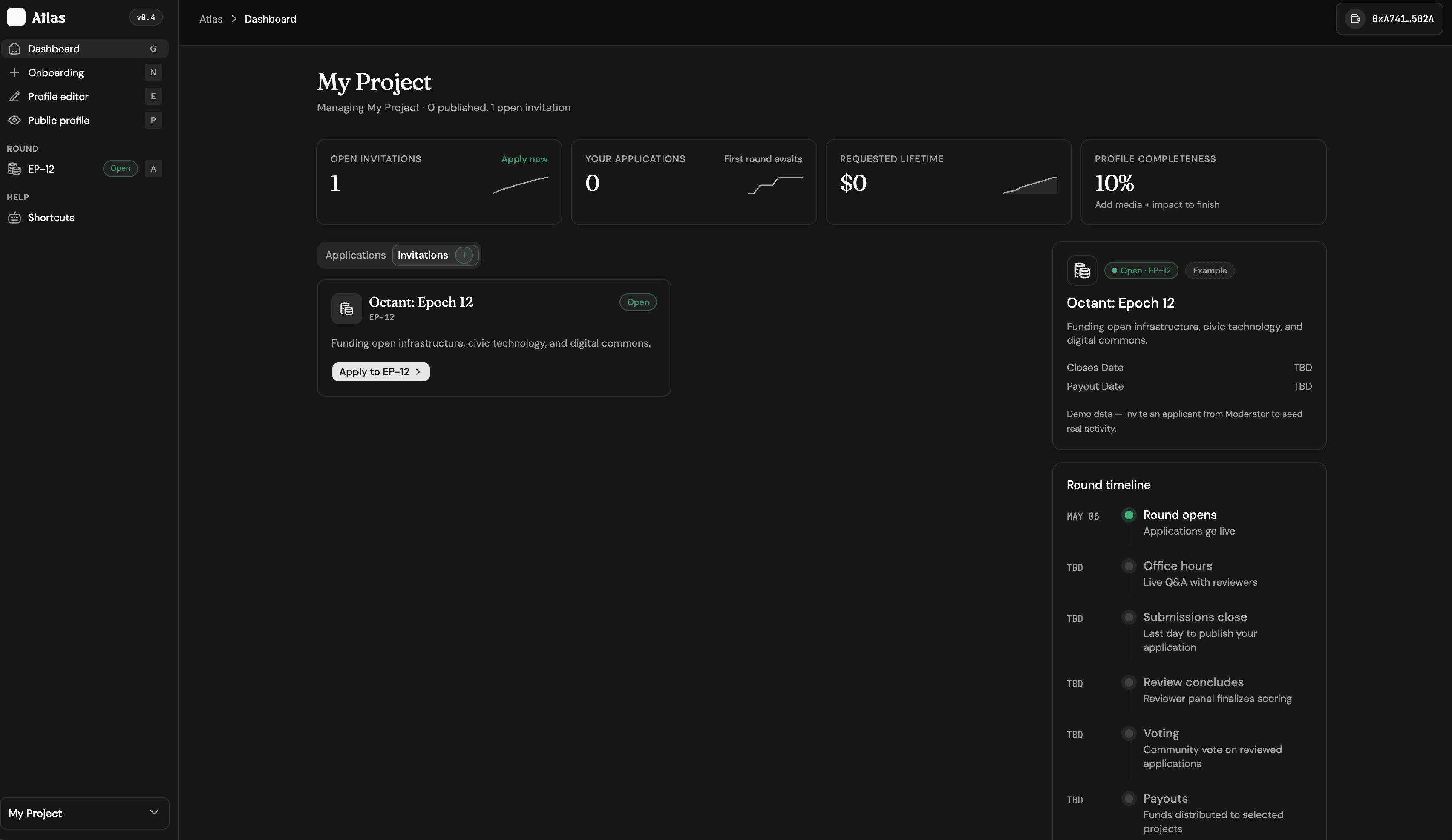Click the wallet icon beside 0xA741…502A

[x=1355, y=19]
